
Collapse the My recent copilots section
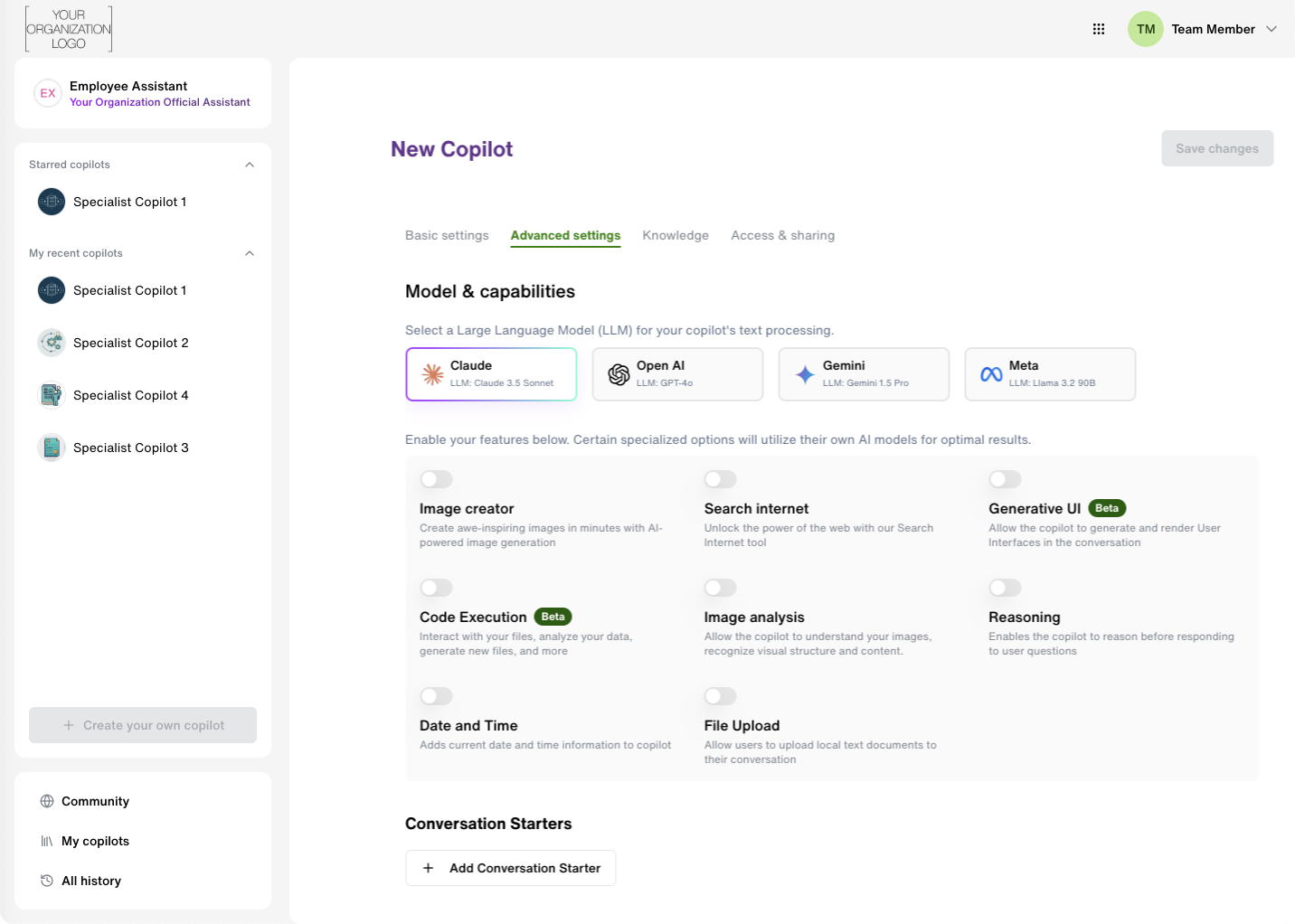click(250, 253)
